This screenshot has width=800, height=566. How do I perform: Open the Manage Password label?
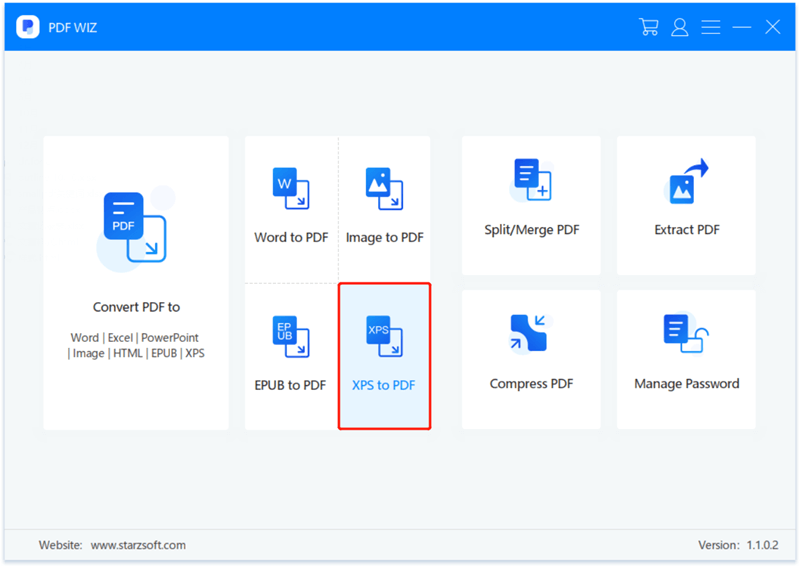coord(687,384)
